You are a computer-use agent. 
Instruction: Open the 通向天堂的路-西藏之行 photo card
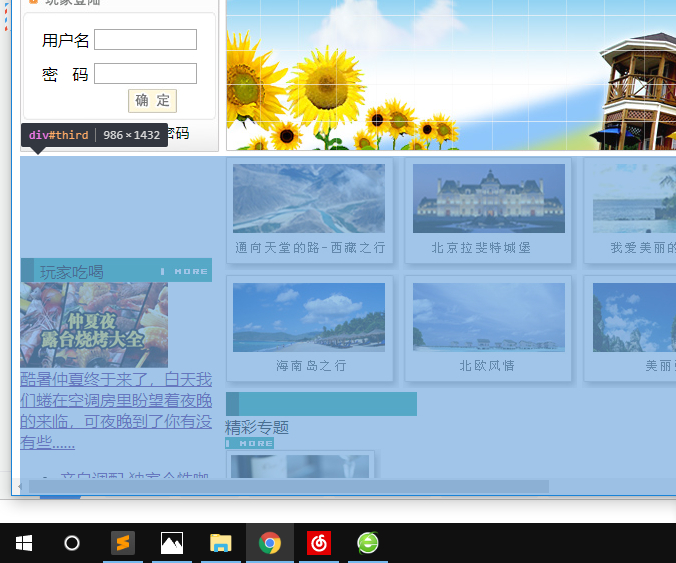(x=310, y=210)
